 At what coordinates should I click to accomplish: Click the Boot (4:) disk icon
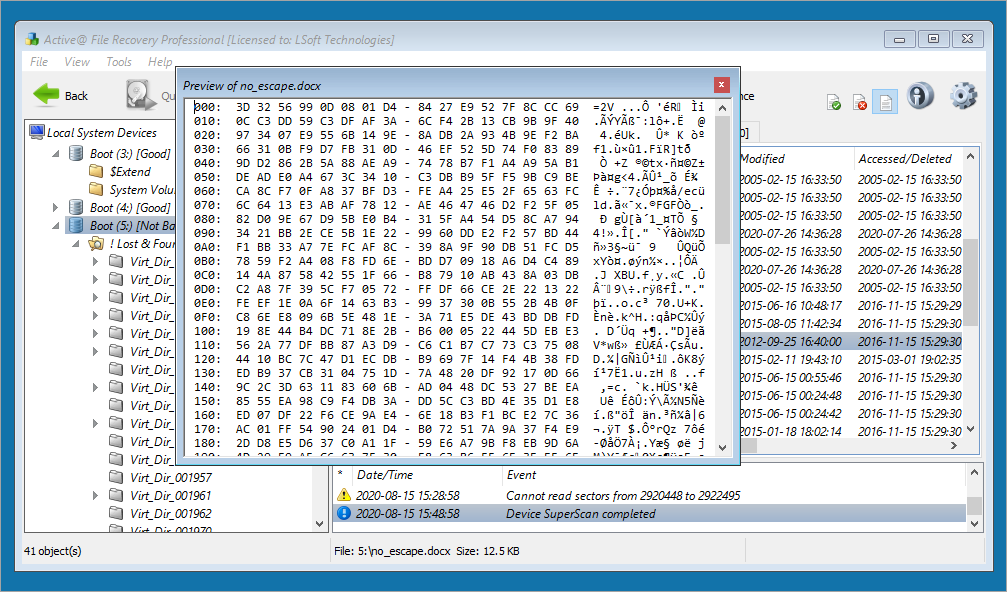coord(76,207)
